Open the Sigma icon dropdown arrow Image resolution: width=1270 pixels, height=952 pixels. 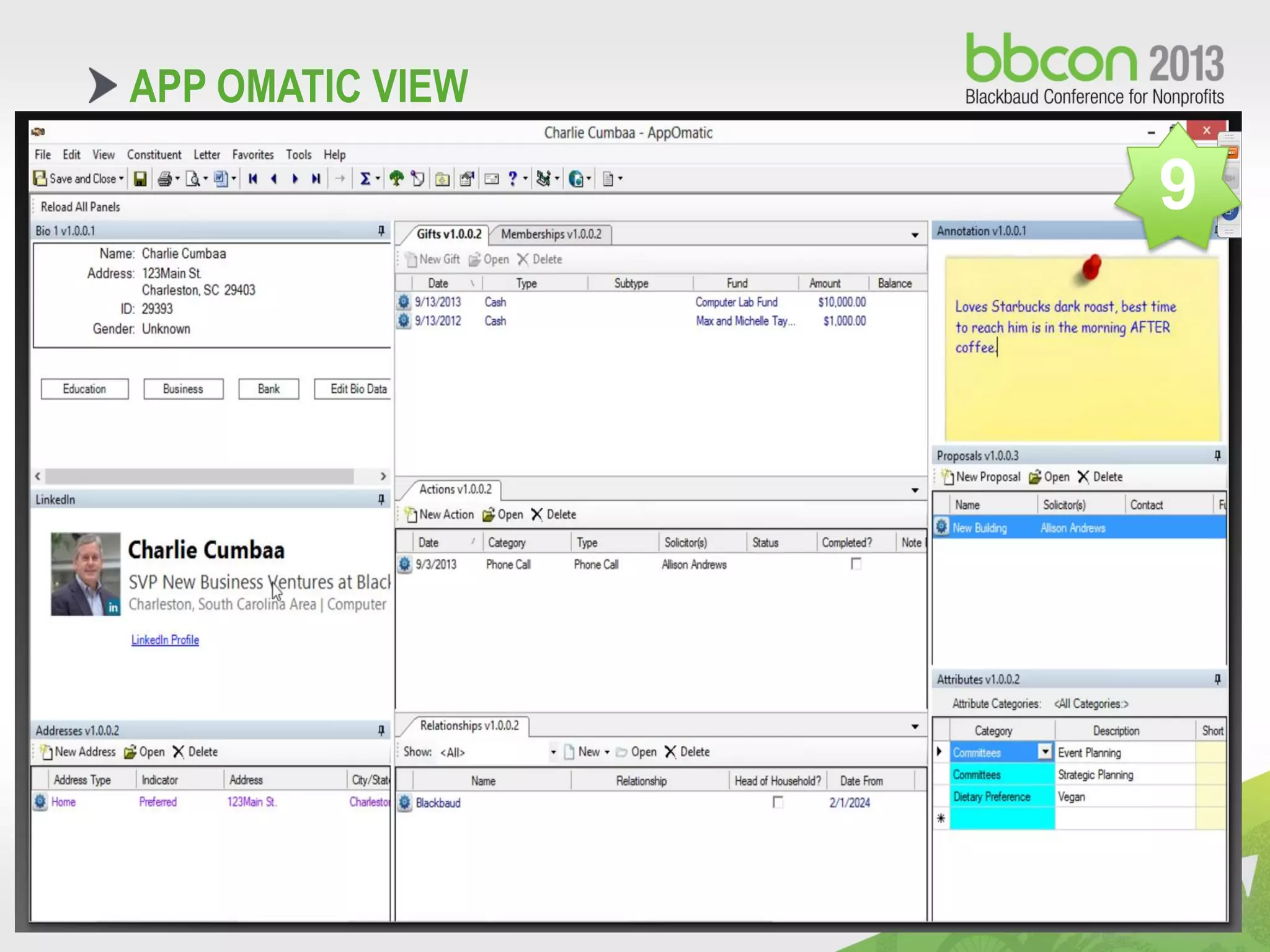[378, 179]
